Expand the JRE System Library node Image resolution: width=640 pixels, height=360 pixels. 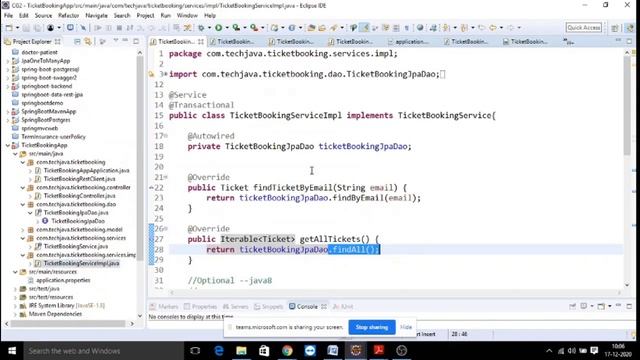15,306
